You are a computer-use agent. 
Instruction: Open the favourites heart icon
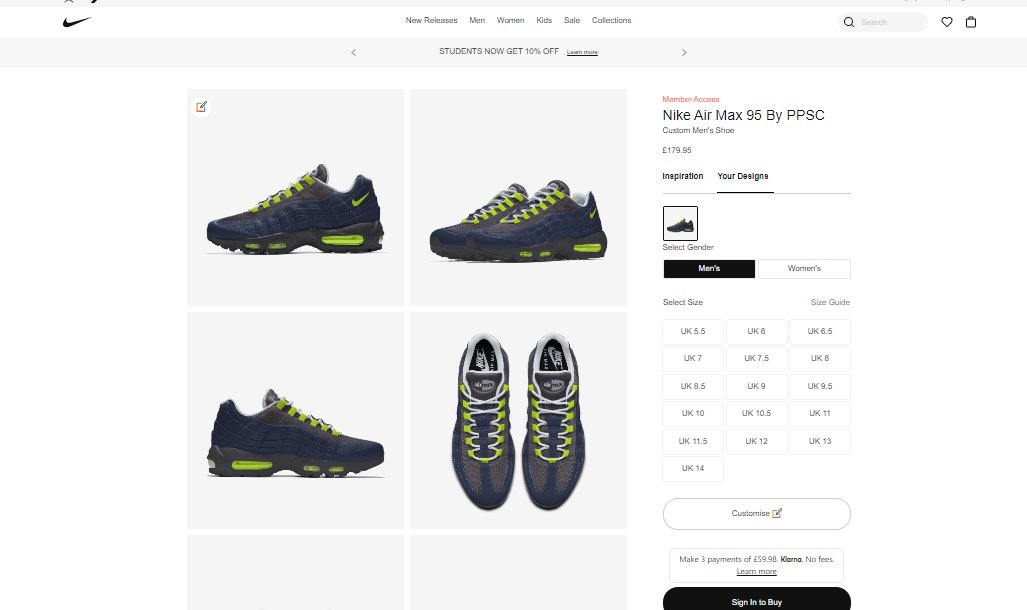[x=946, y=22]
